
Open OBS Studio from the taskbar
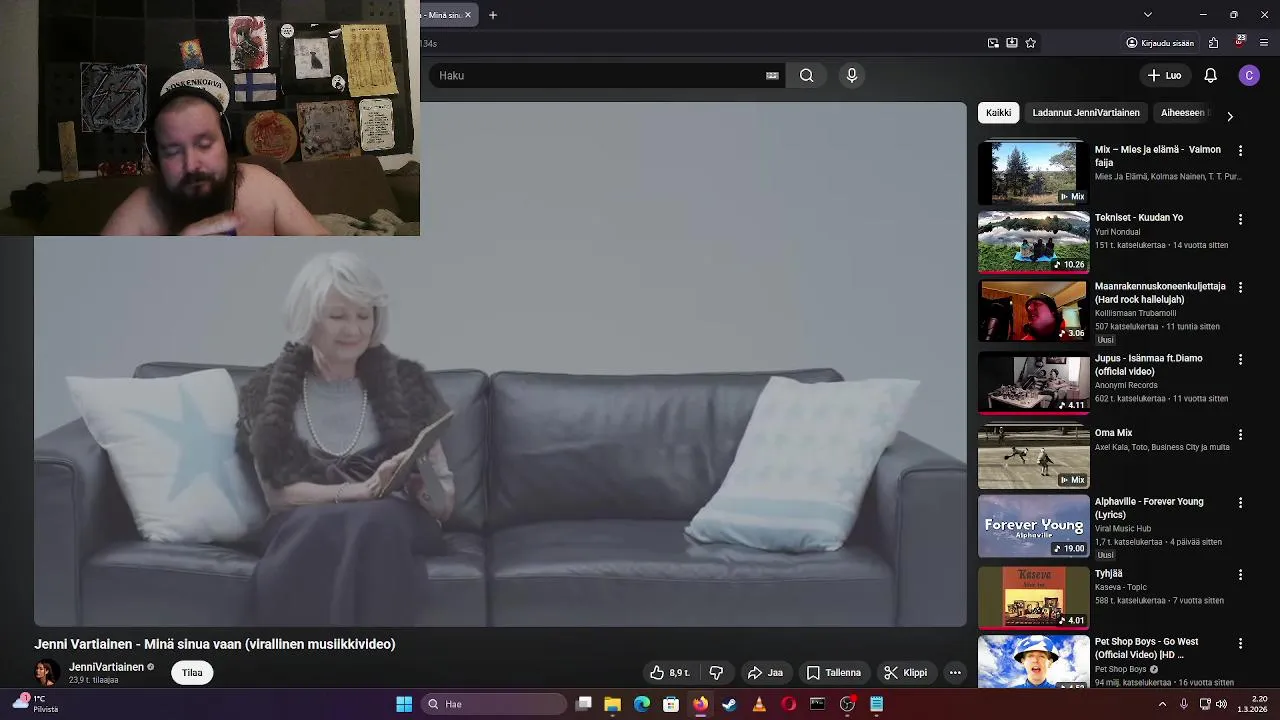[x=847, y=704]
